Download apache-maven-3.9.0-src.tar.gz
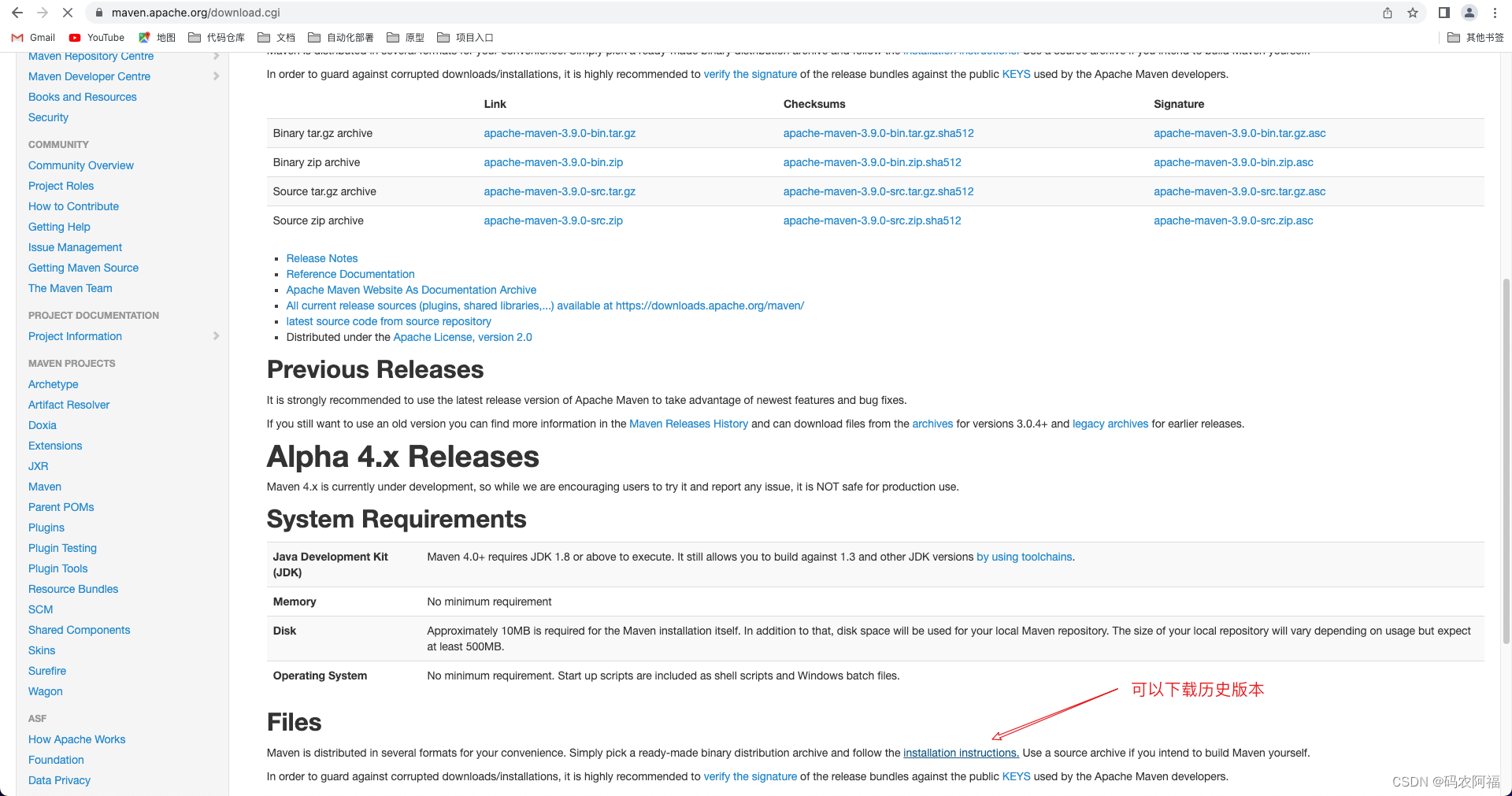The image size is (1512, 796). click(x=559, y=191)
